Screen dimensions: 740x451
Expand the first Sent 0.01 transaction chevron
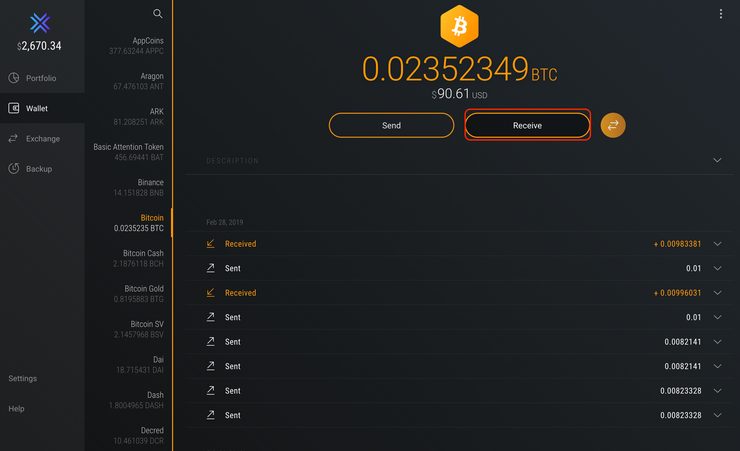click(x=717, y=268)
